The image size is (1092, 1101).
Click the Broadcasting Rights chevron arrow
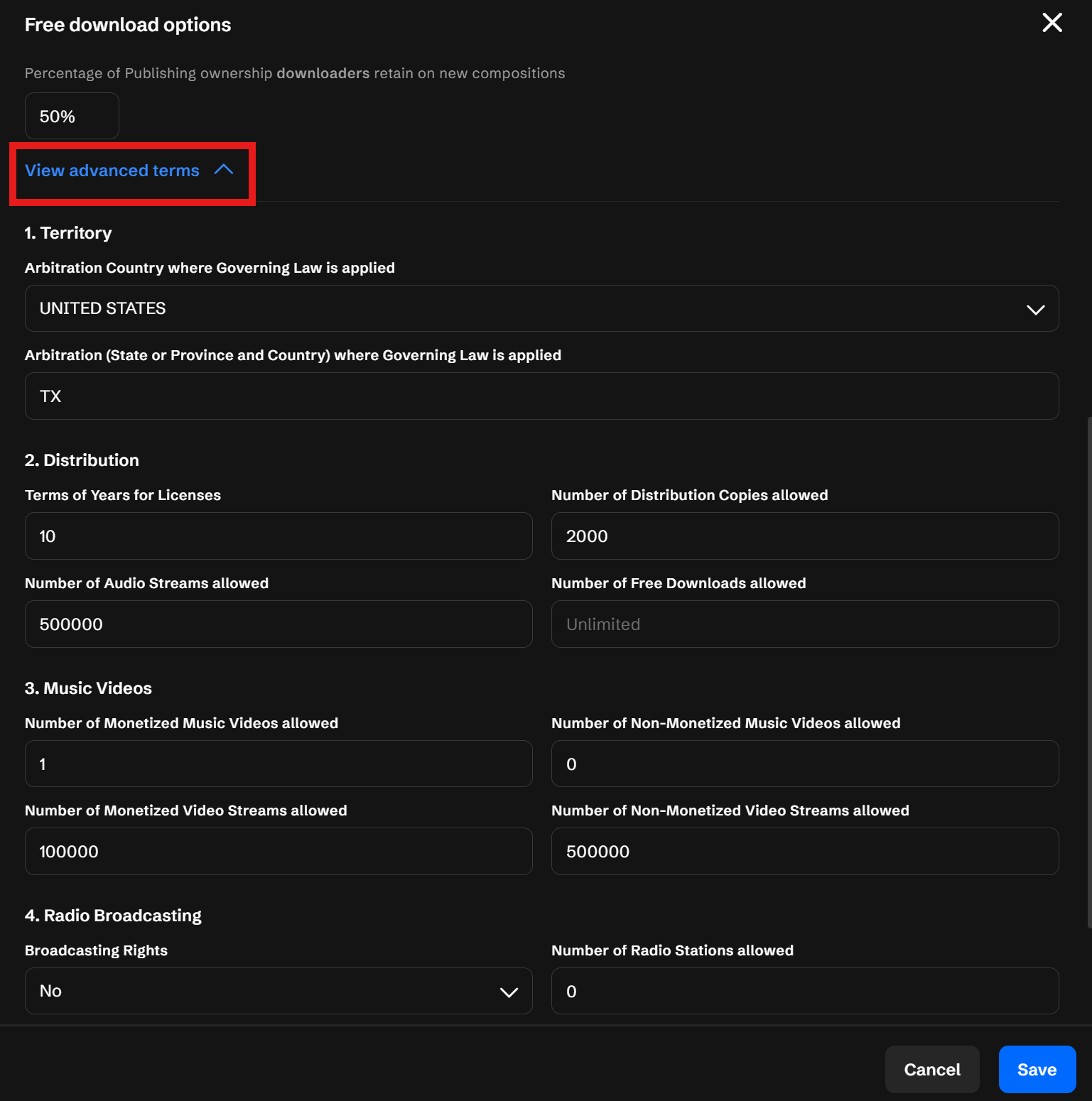click(x=509, y=992)
